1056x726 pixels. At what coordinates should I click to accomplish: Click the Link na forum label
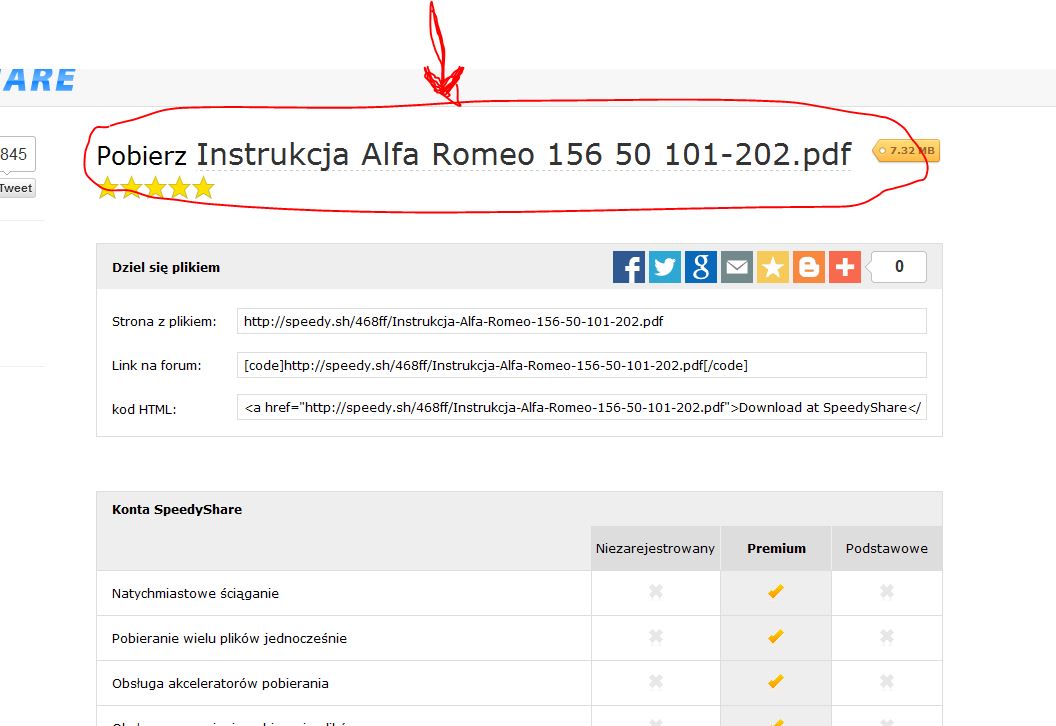(156, 366)
